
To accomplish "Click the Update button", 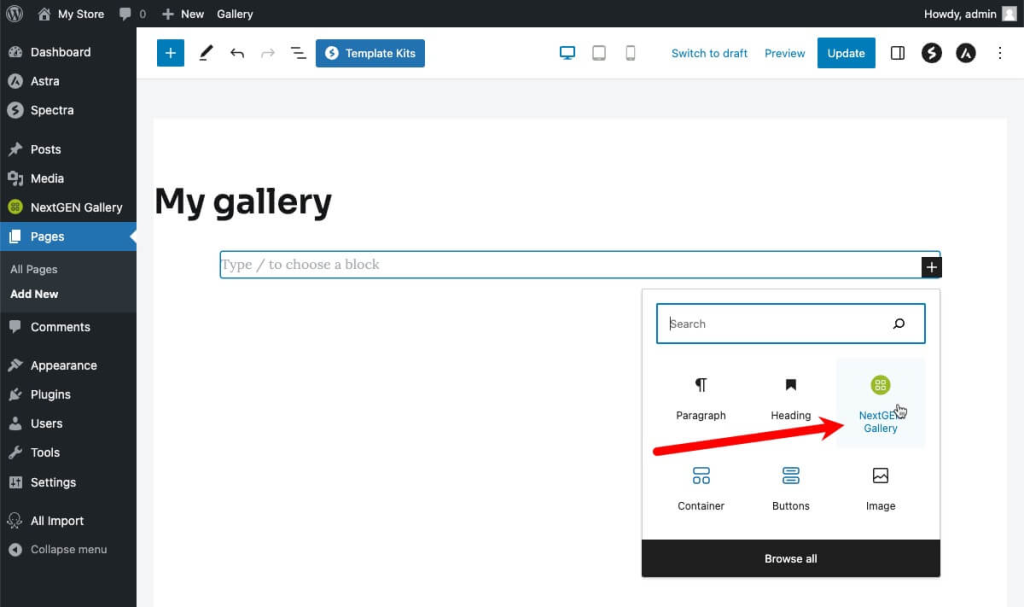I will point(846,53).
